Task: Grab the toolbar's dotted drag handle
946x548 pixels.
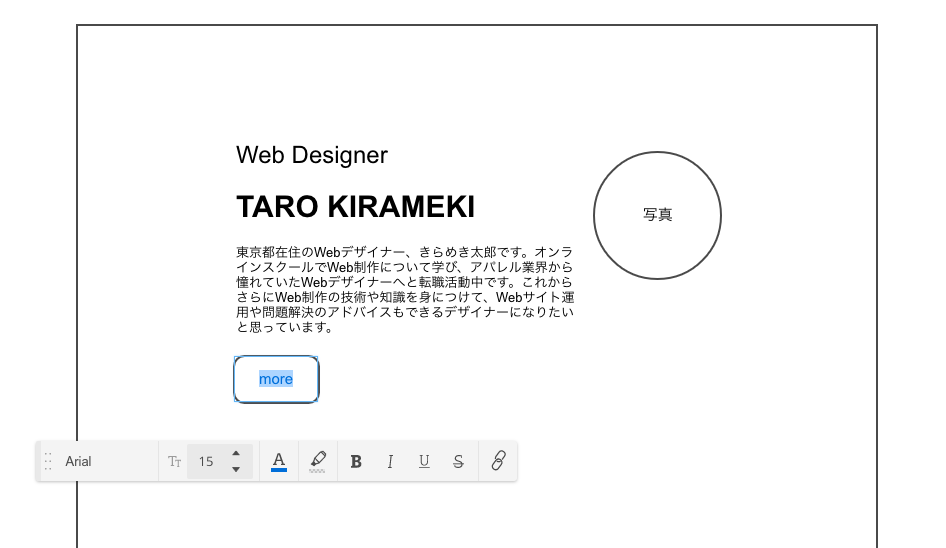Action: click(x=47, y=461)
